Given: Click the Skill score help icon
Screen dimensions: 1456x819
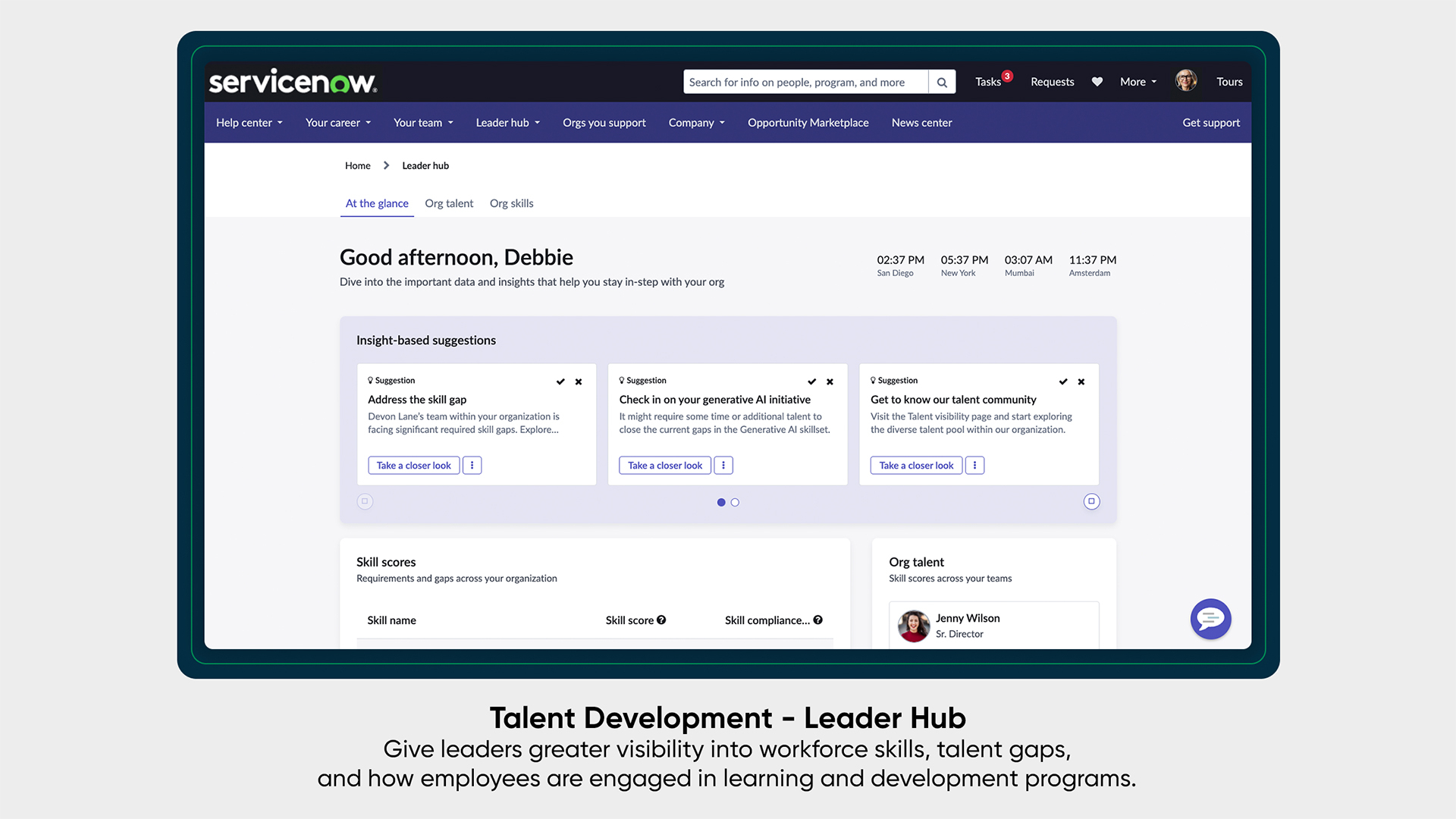Looking at the screenshot, I should tap(661, 620).
